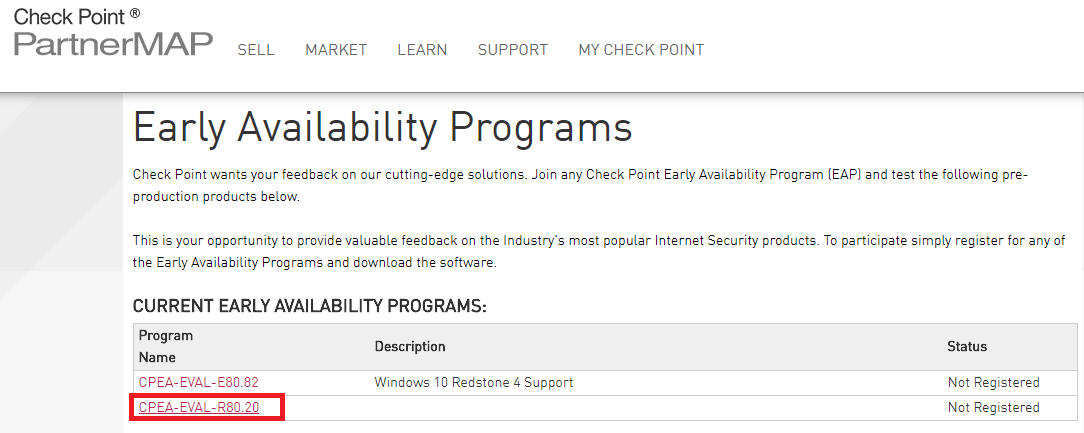Click Not Registered status for R80.20
This screenshot has height=433, width=1084.
tap(993, 407)
